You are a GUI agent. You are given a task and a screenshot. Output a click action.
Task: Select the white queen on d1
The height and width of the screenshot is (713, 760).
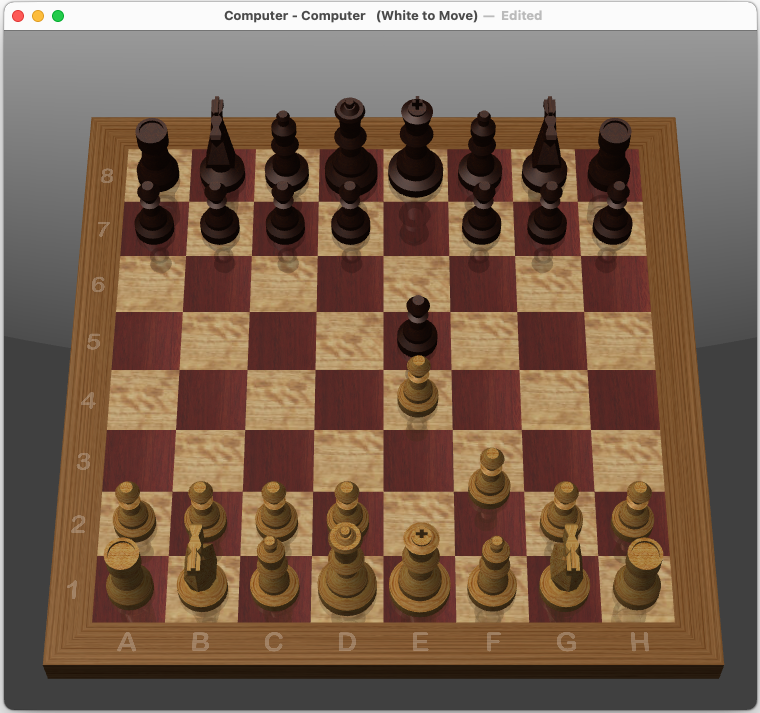(x=347, y=575)
